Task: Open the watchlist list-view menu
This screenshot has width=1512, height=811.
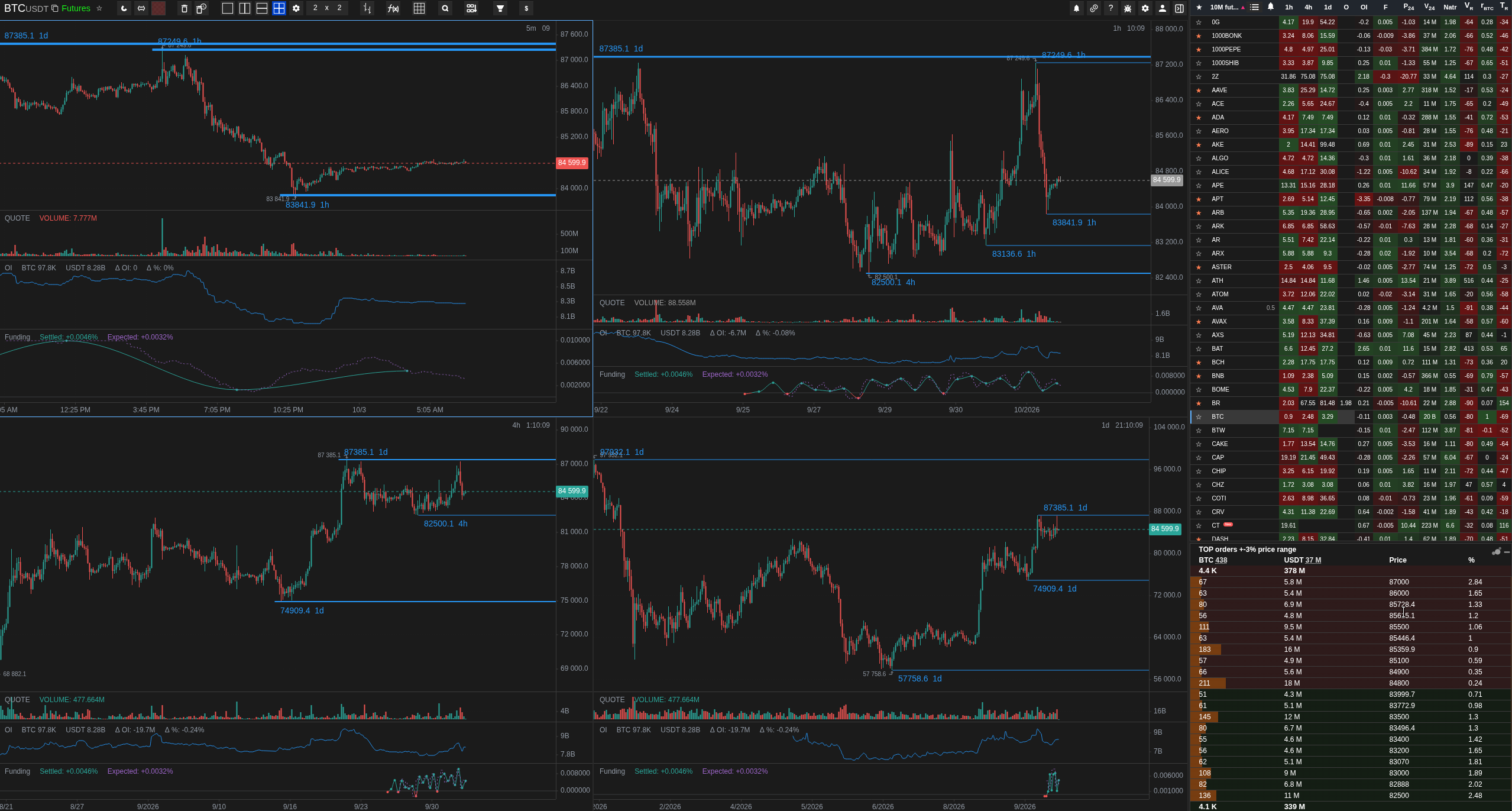Action: 1254,7
